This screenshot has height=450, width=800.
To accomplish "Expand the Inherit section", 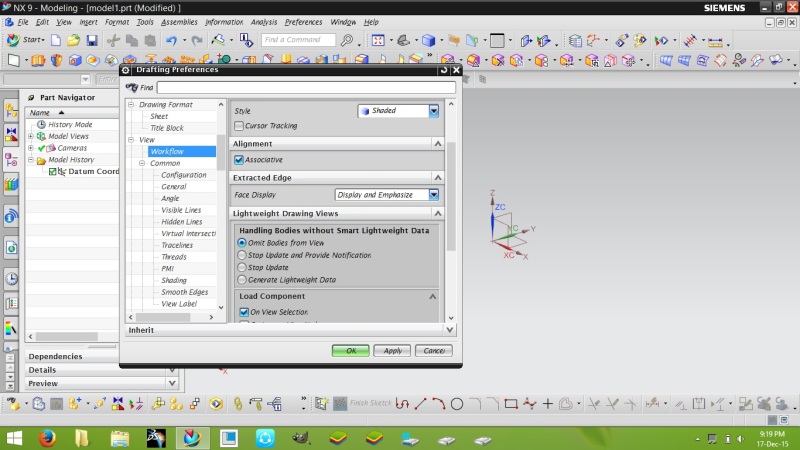I will click(x=449, y=330).
